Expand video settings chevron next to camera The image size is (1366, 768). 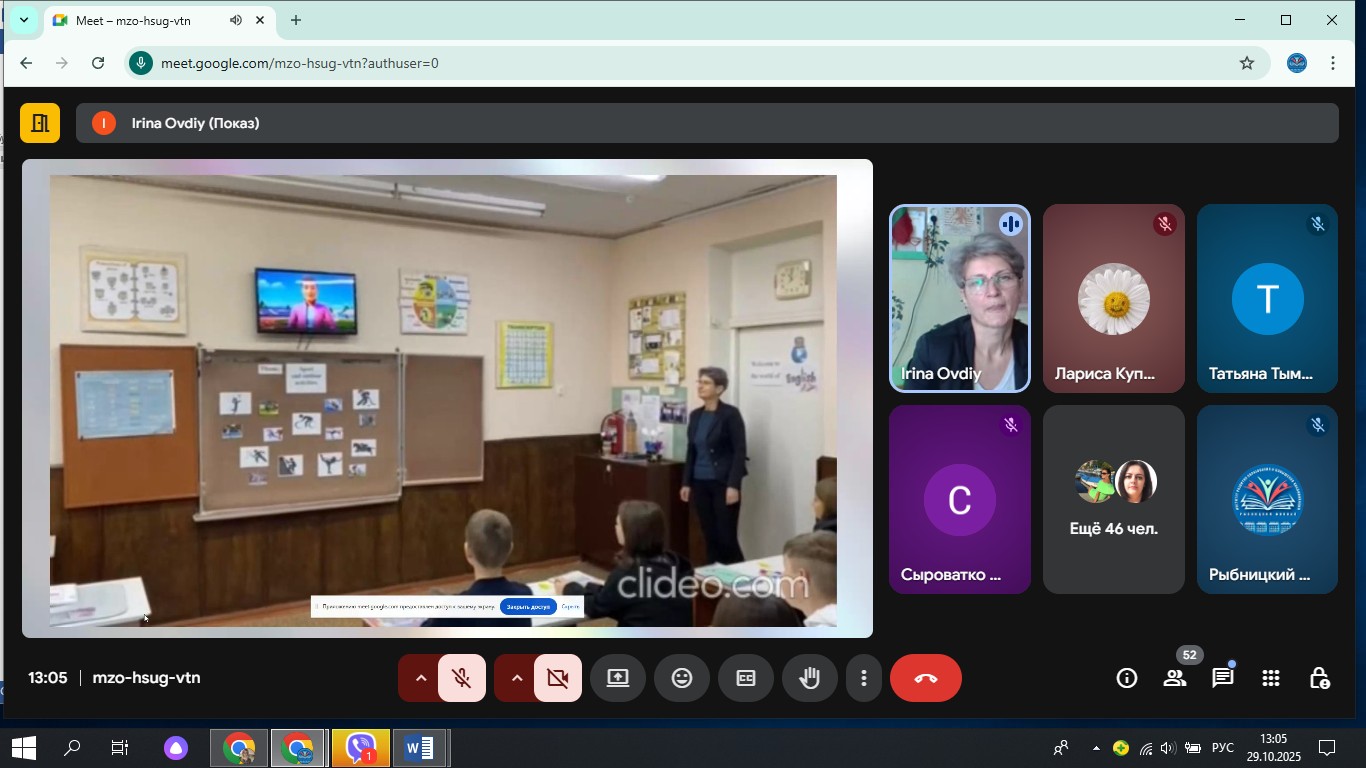click(517, 678)
